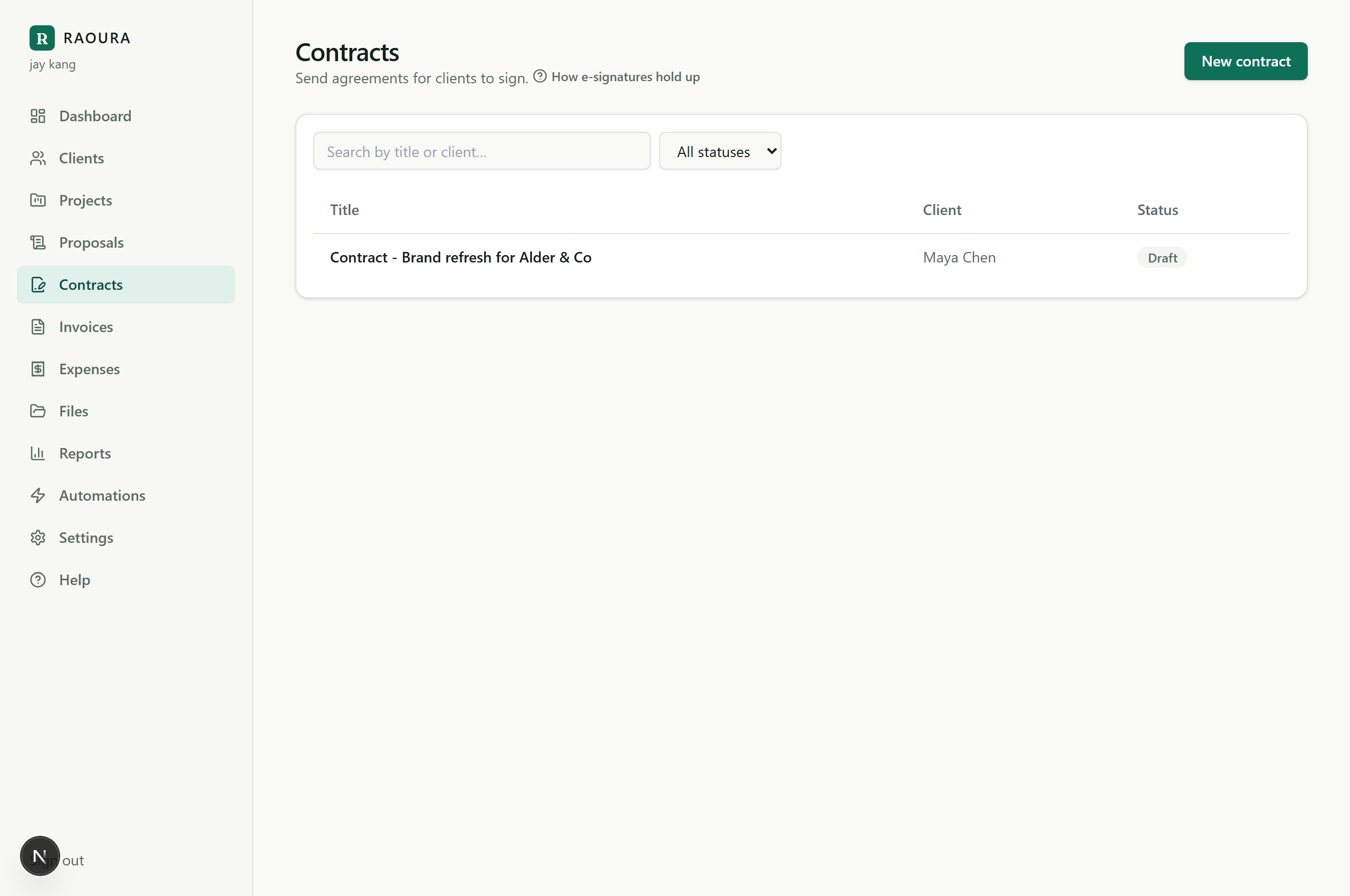Select the Clients people icon

(38, 158)
